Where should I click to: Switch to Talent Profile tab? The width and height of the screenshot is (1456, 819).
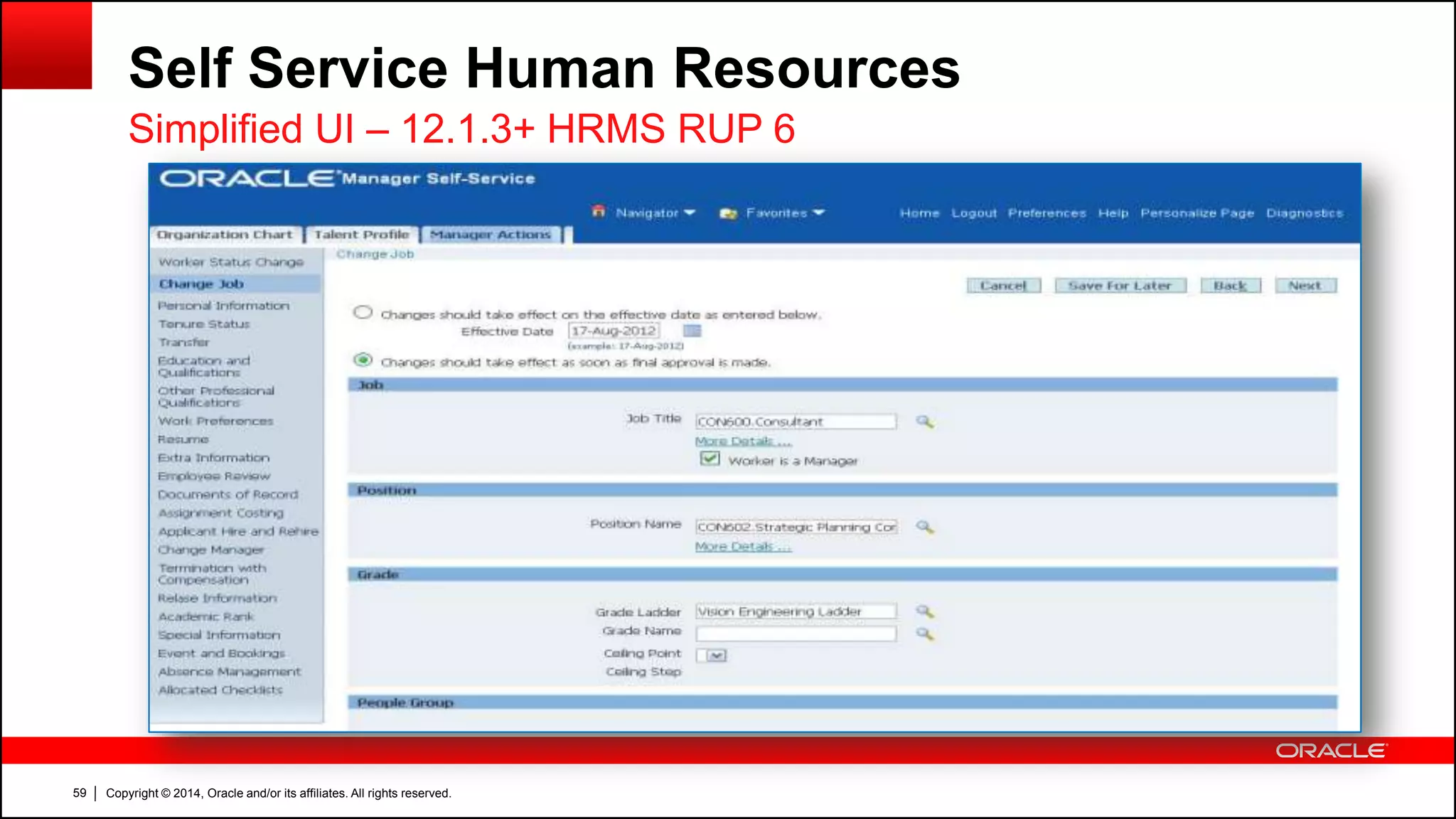(x=362, y=235)
